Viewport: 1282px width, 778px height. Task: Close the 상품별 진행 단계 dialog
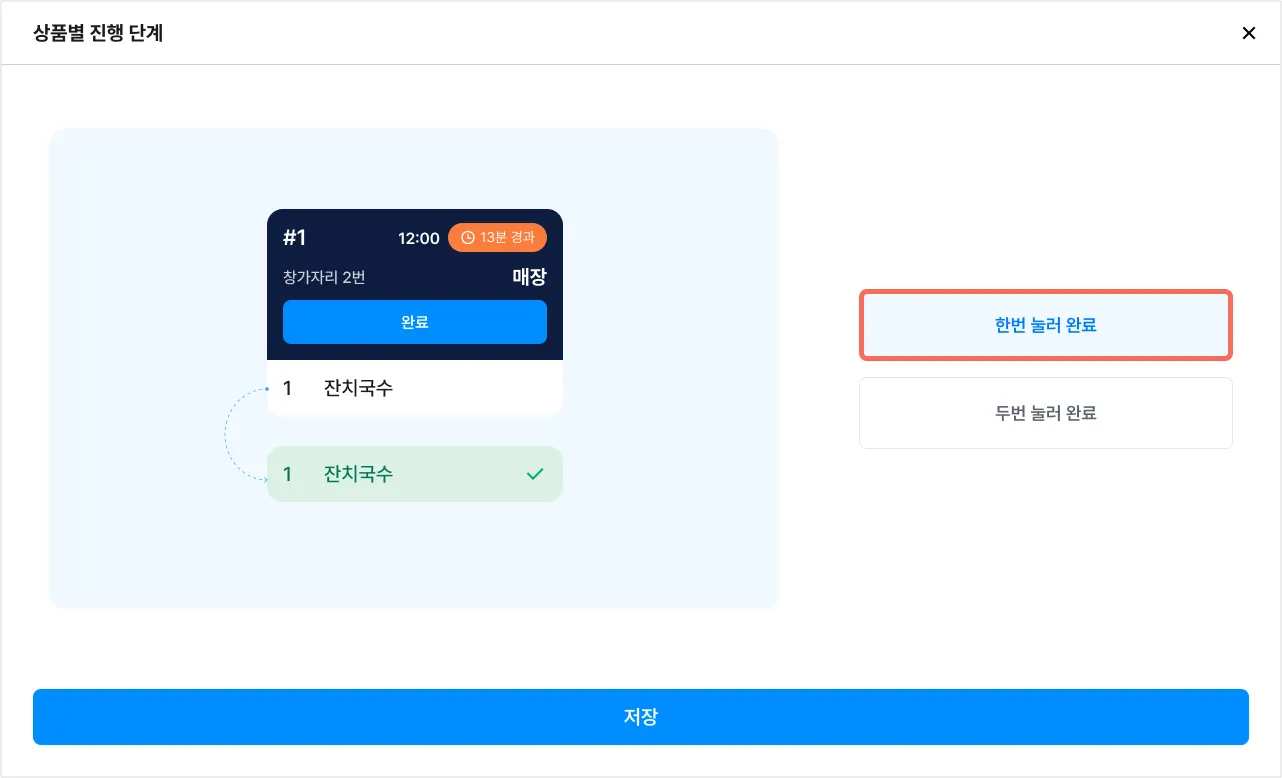pos(1248,33)
